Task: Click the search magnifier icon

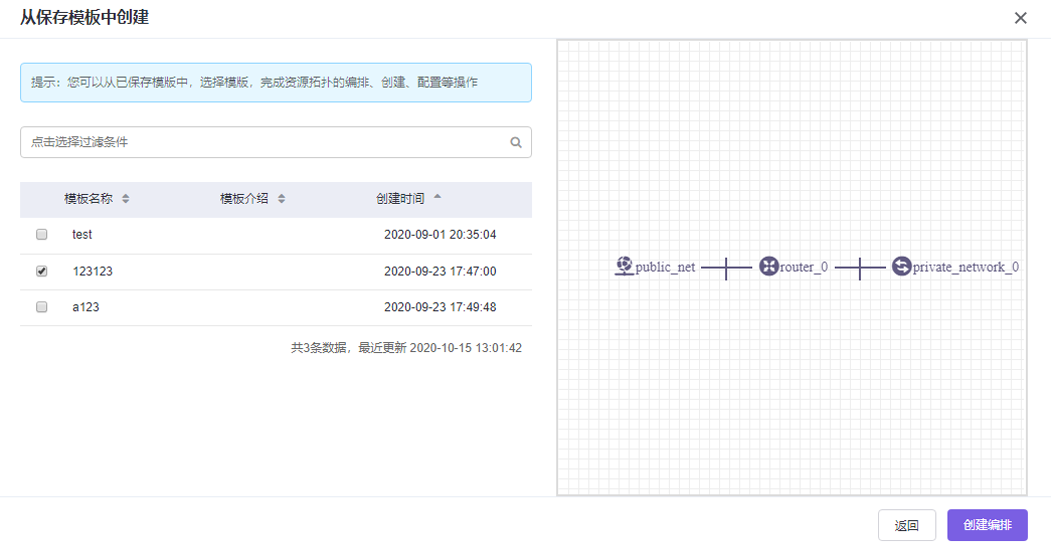Action: (x=516, y=143)
